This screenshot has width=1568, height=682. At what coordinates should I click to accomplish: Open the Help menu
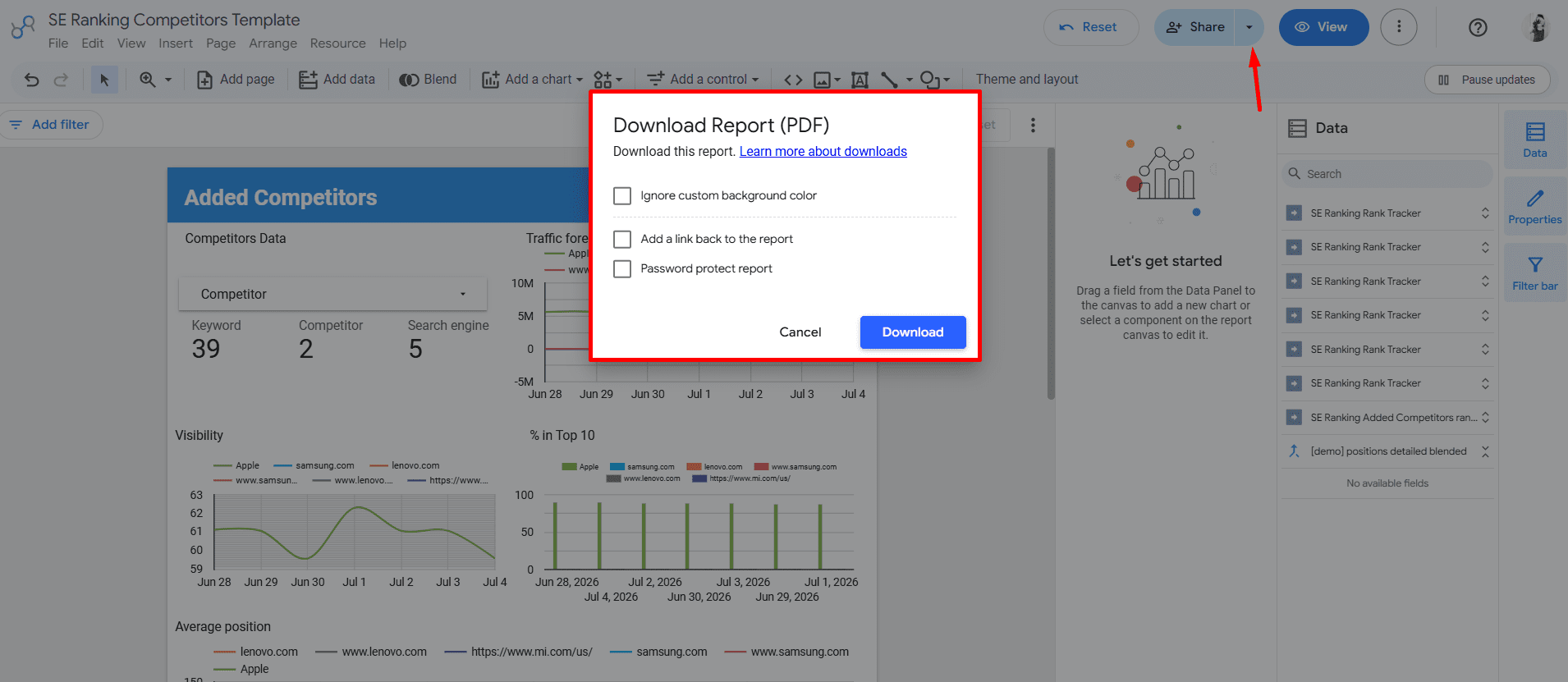coord(392,43)
